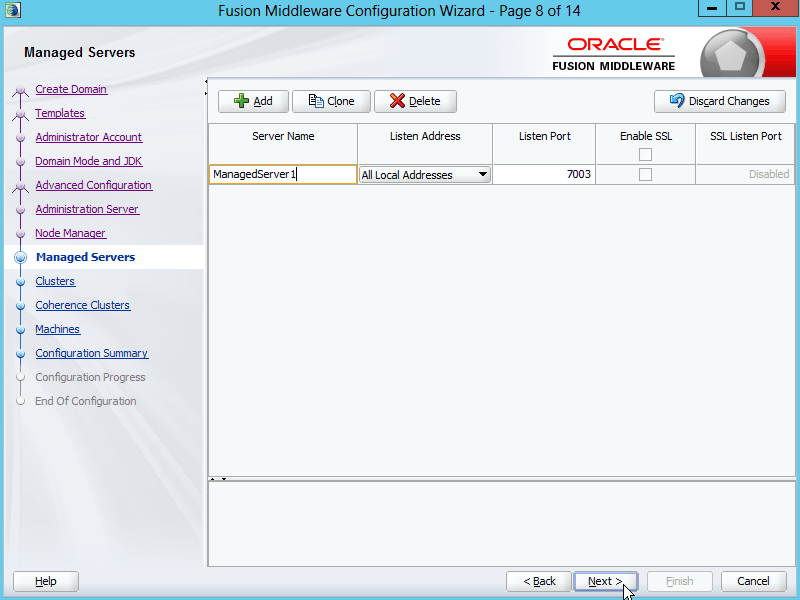
Task: Edit the Server Name field
Action: (x=282, y=174)
